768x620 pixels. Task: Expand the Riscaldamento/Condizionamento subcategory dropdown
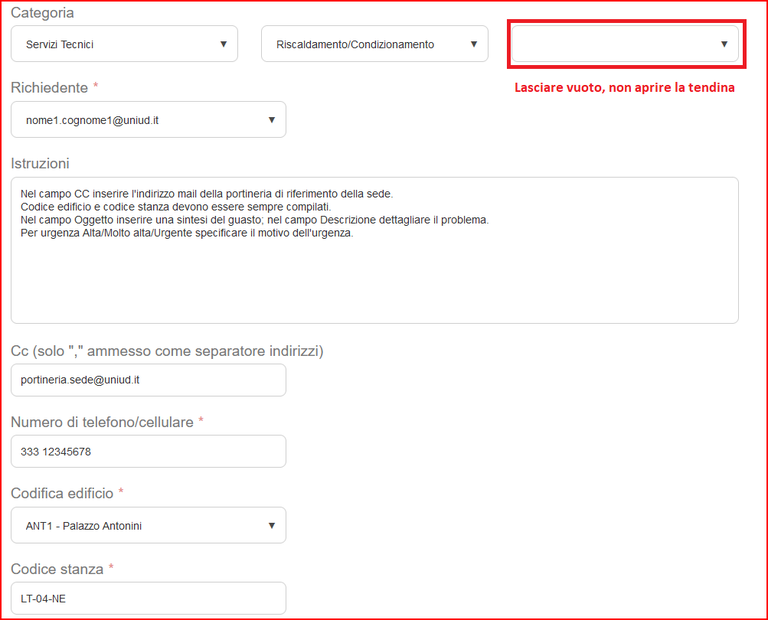click(374, 44)
